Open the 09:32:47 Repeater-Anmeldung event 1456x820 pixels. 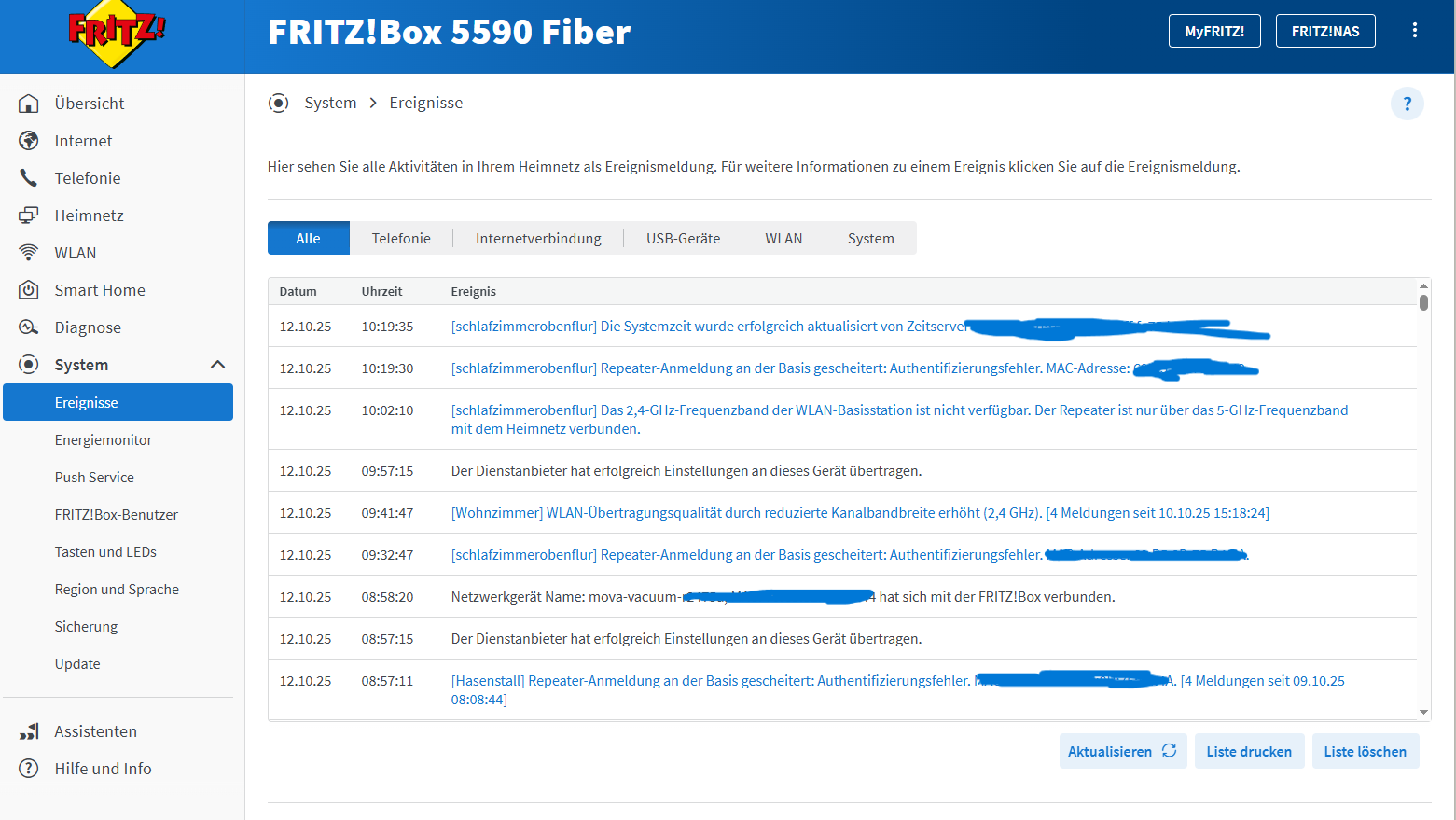pos(746,555)
